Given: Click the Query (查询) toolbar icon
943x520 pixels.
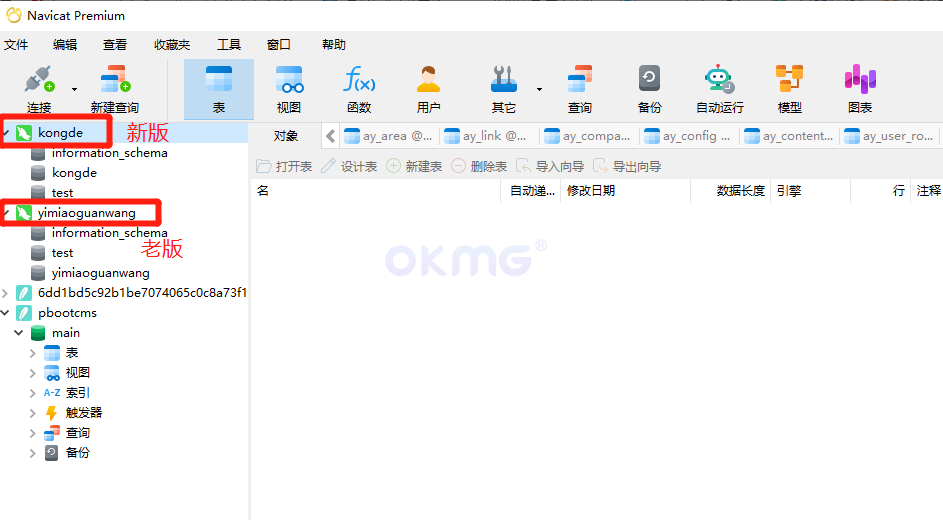Looking at the screenshot, I should pos(580,79).
